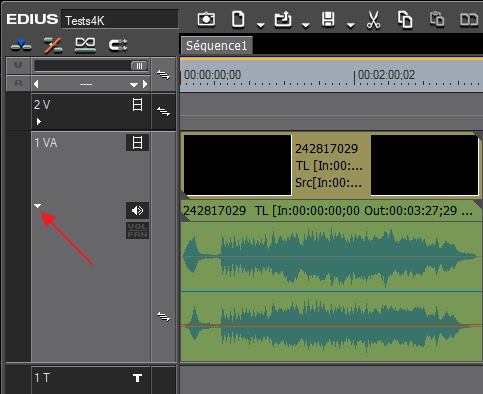
Task: Open the project folder icon in the toolbar
Action: pos(283,19)
